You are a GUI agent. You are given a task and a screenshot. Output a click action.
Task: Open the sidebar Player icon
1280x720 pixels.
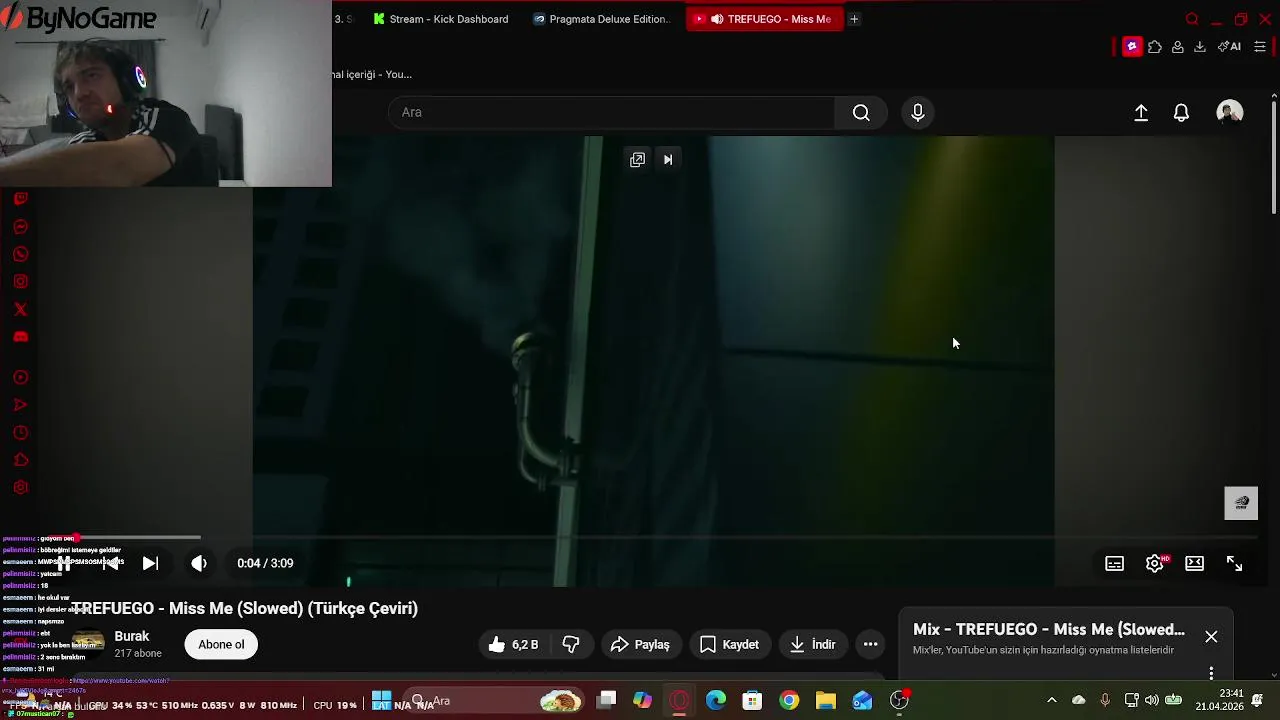(20, 377)
